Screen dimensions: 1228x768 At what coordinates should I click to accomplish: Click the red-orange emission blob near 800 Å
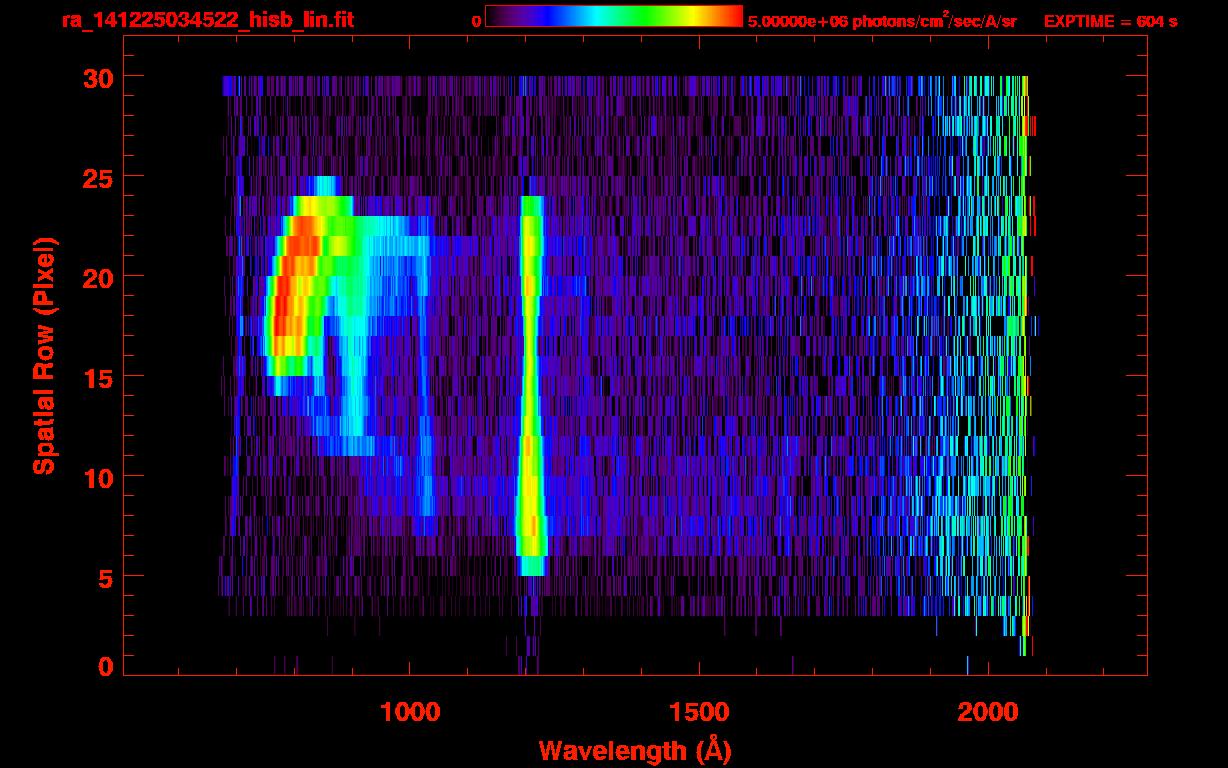(295, 285)
